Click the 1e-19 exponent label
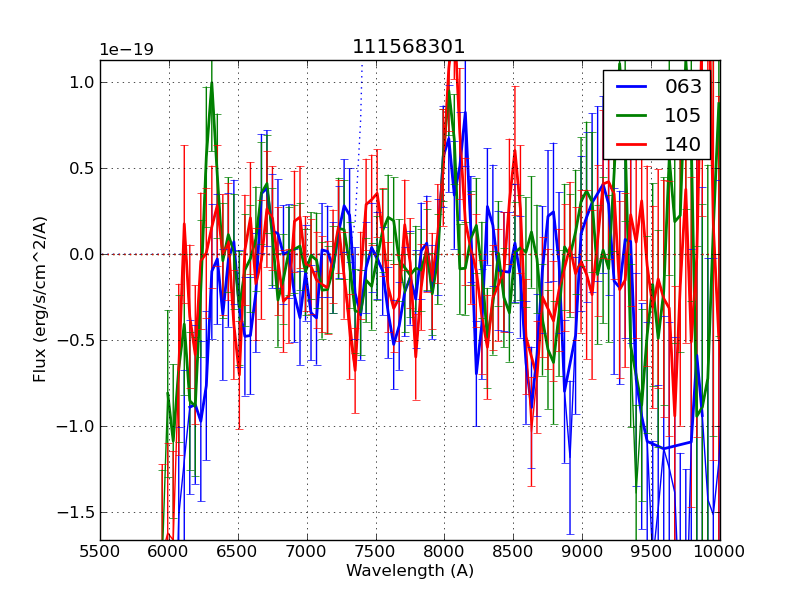The width and height of the screenshot is (800, 600). [126, 50]
